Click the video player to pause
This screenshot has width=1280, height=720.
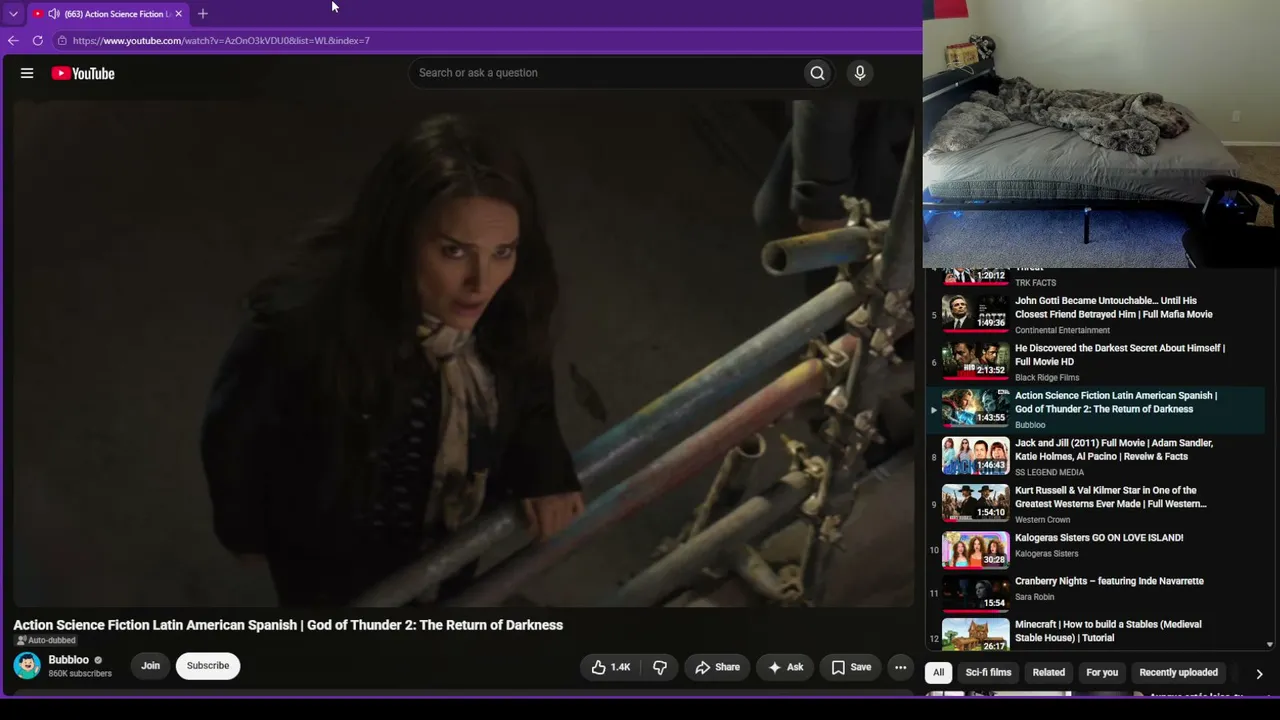[x=463, y=353]
